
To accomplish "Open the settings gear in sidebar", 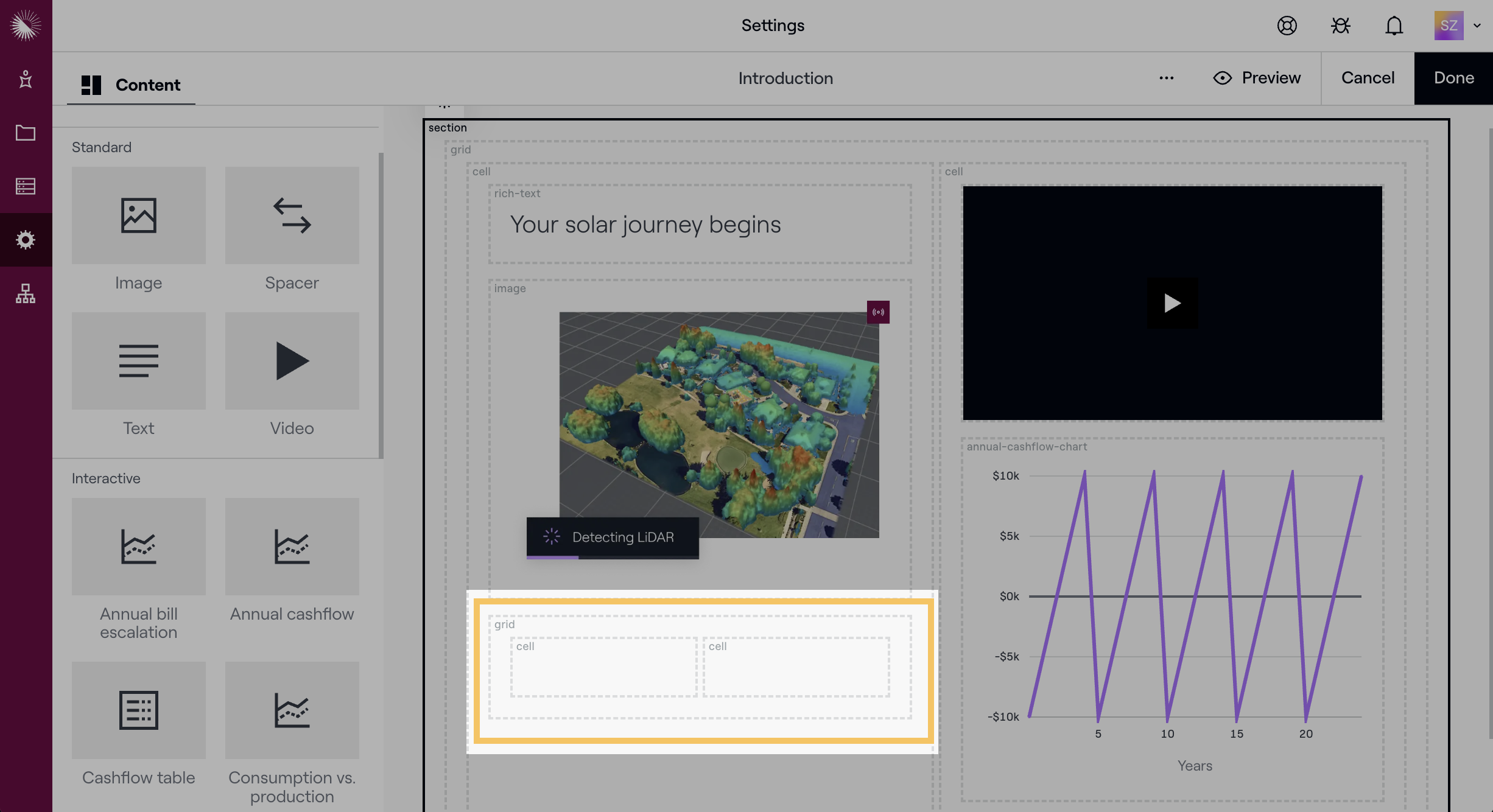I will [x=26, y=240].
